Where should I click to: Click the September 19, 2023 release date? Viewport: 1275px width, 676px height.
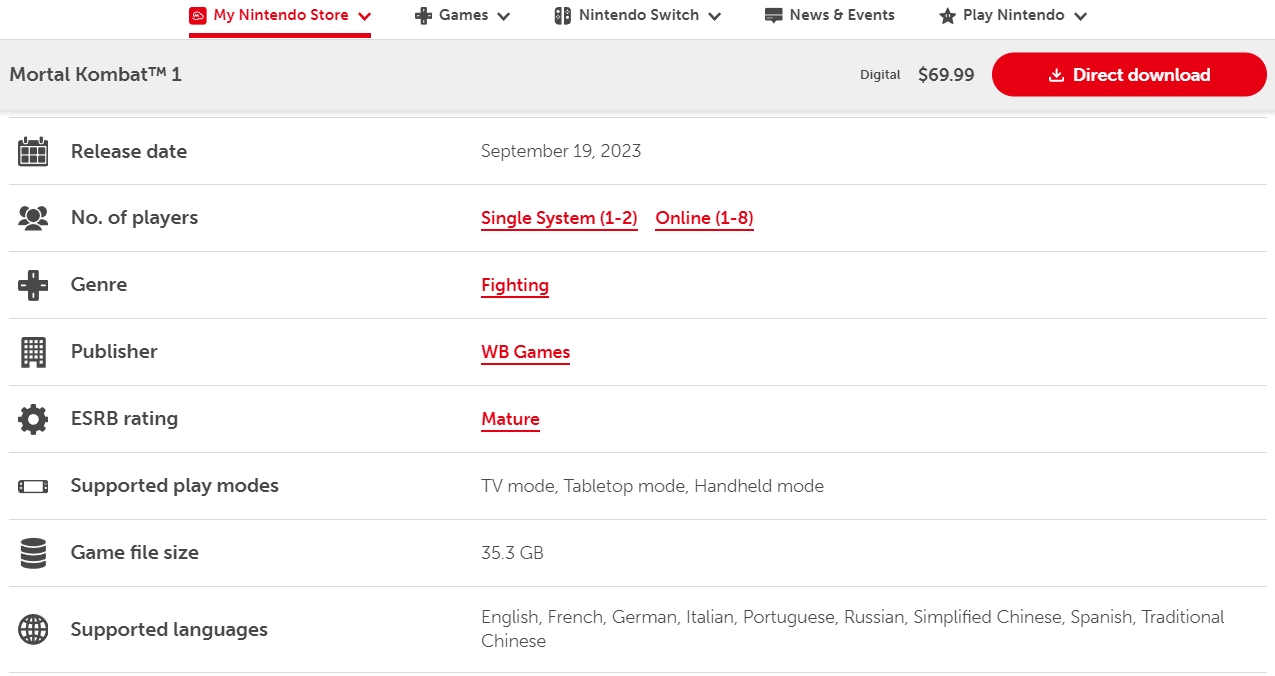561,152
